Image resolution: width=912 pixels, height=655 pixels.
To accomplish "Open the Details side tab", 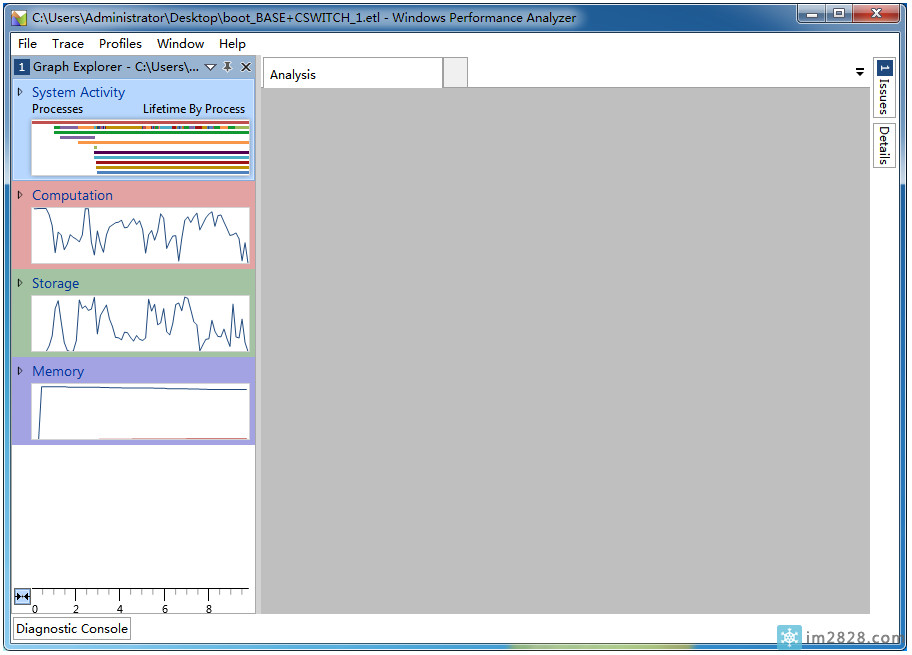I will click(x=884, y=145).
